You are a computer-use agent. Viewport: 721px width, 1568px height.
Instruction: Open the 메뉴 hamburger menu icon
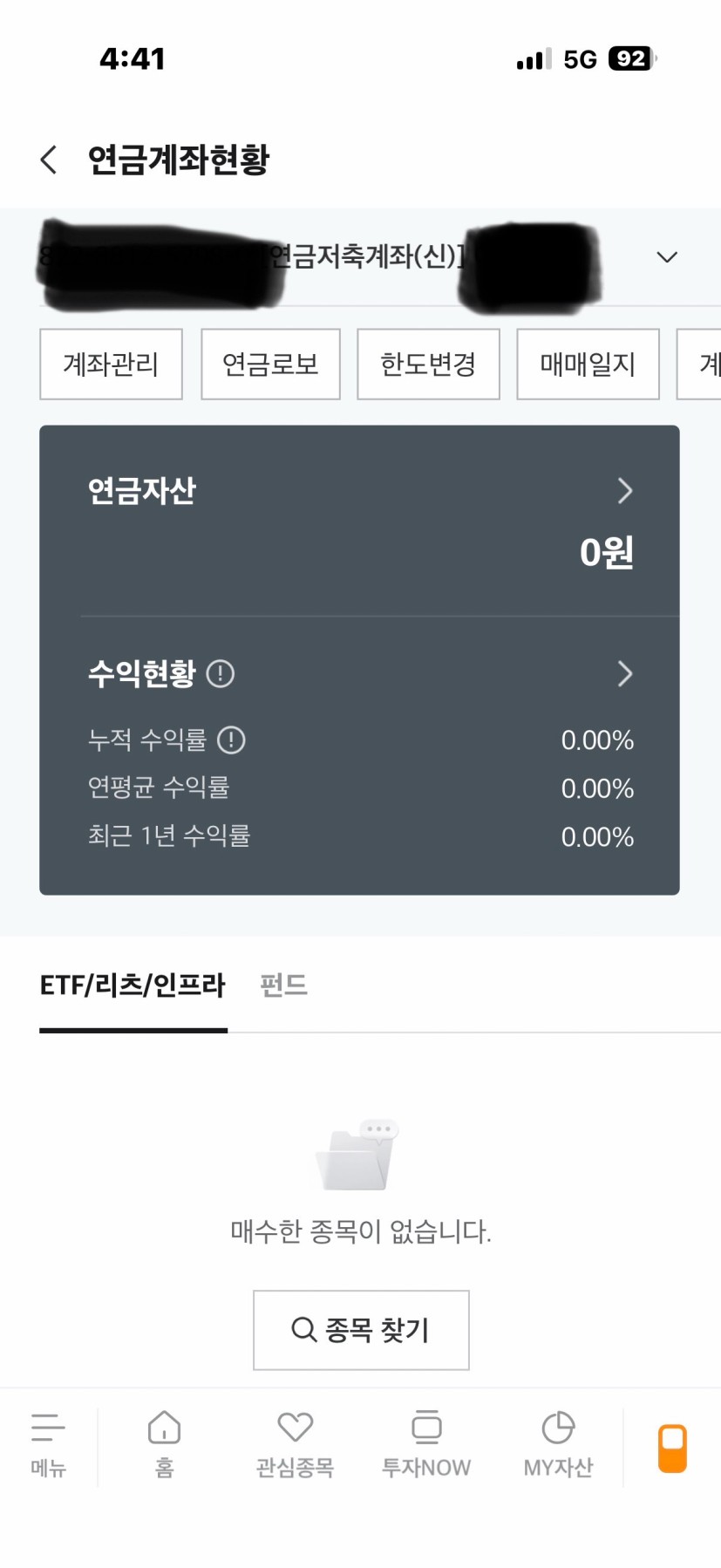(x=48, y=1428)
